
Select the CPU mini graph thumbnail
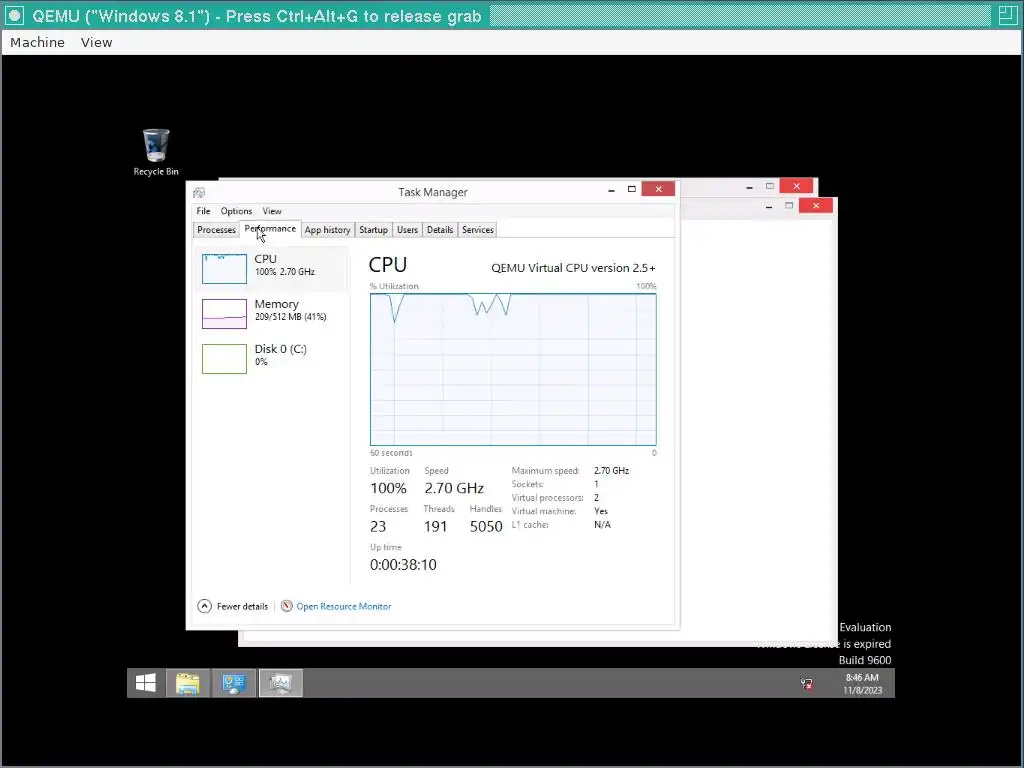[x=224, y=268]
